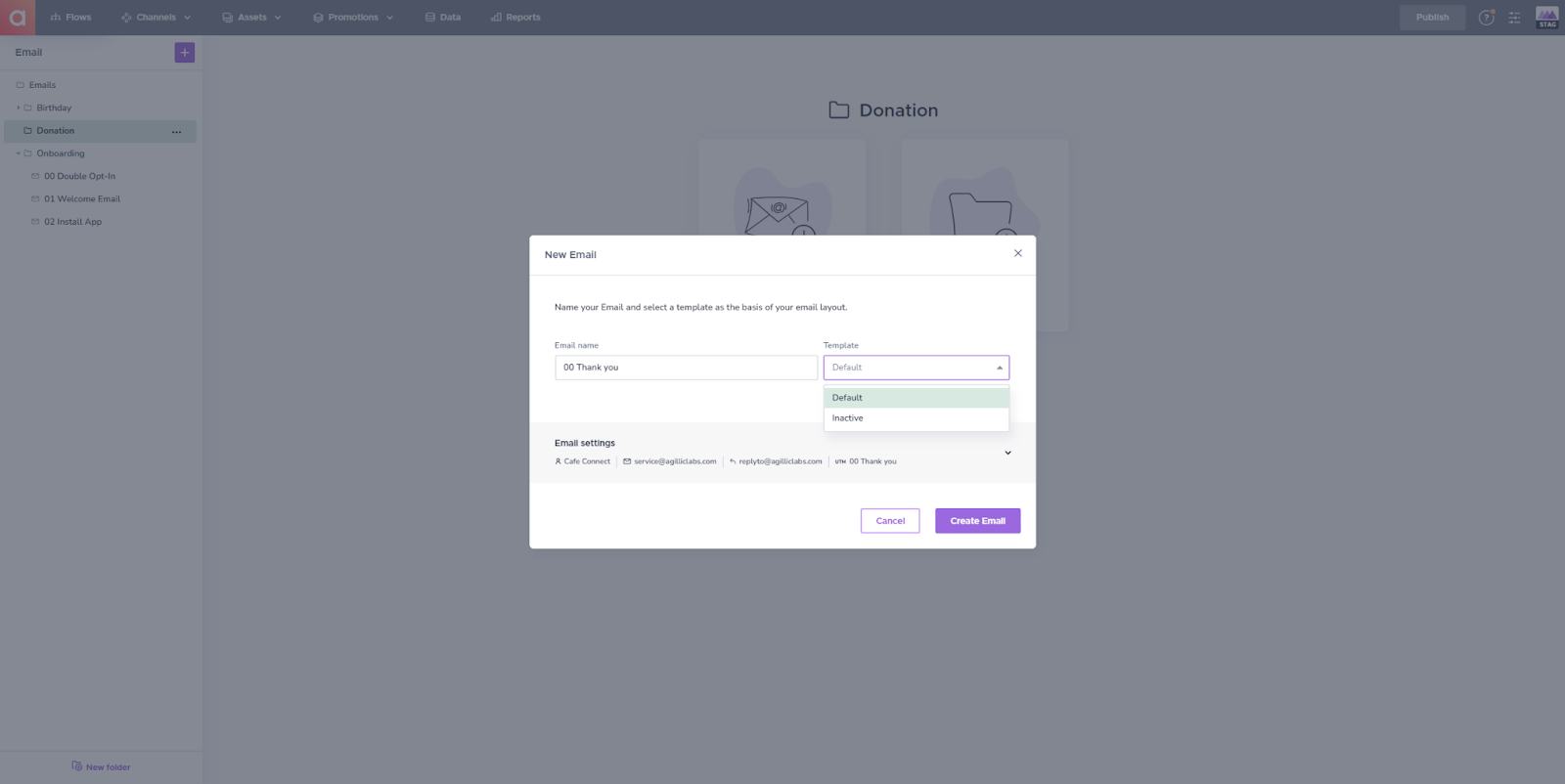Click the Cancel button
1565x784 pixels.
click(890, 521)
